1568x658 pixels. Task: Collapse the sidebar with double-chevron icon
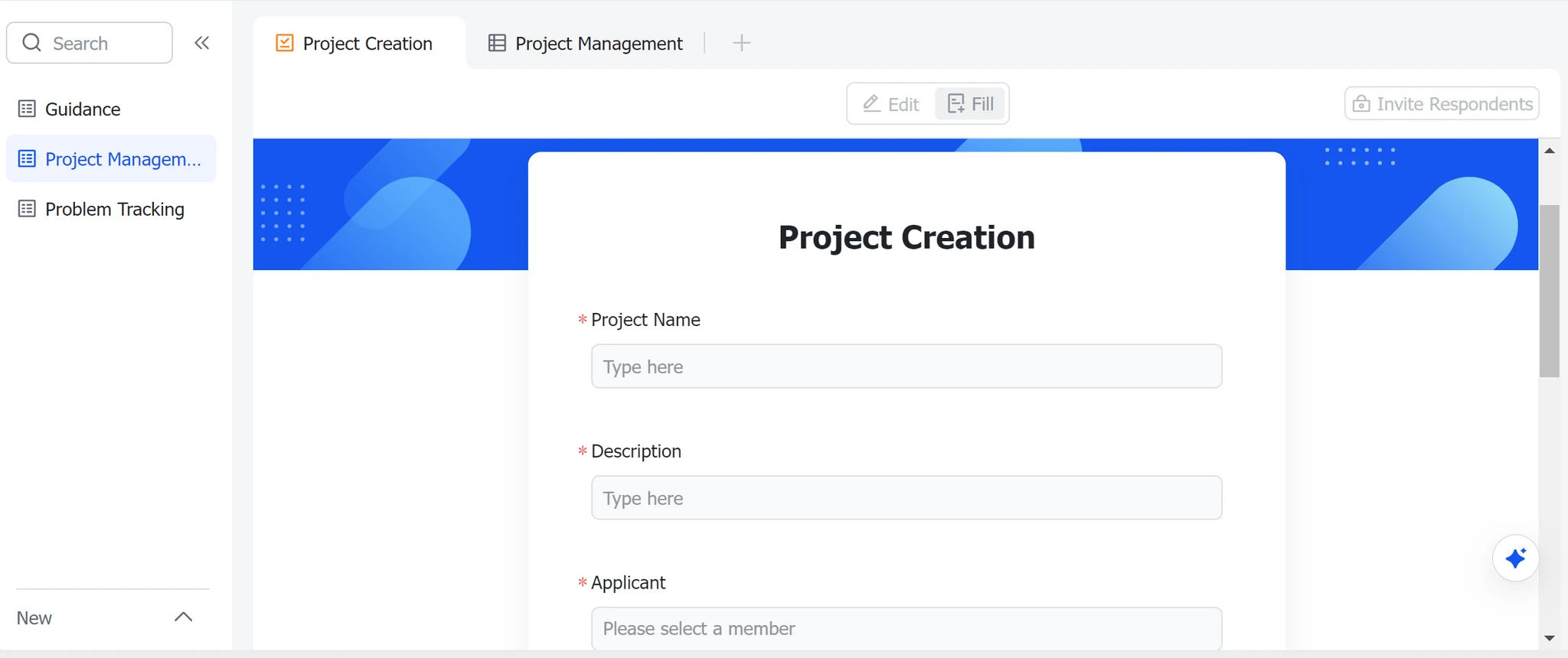202,43
